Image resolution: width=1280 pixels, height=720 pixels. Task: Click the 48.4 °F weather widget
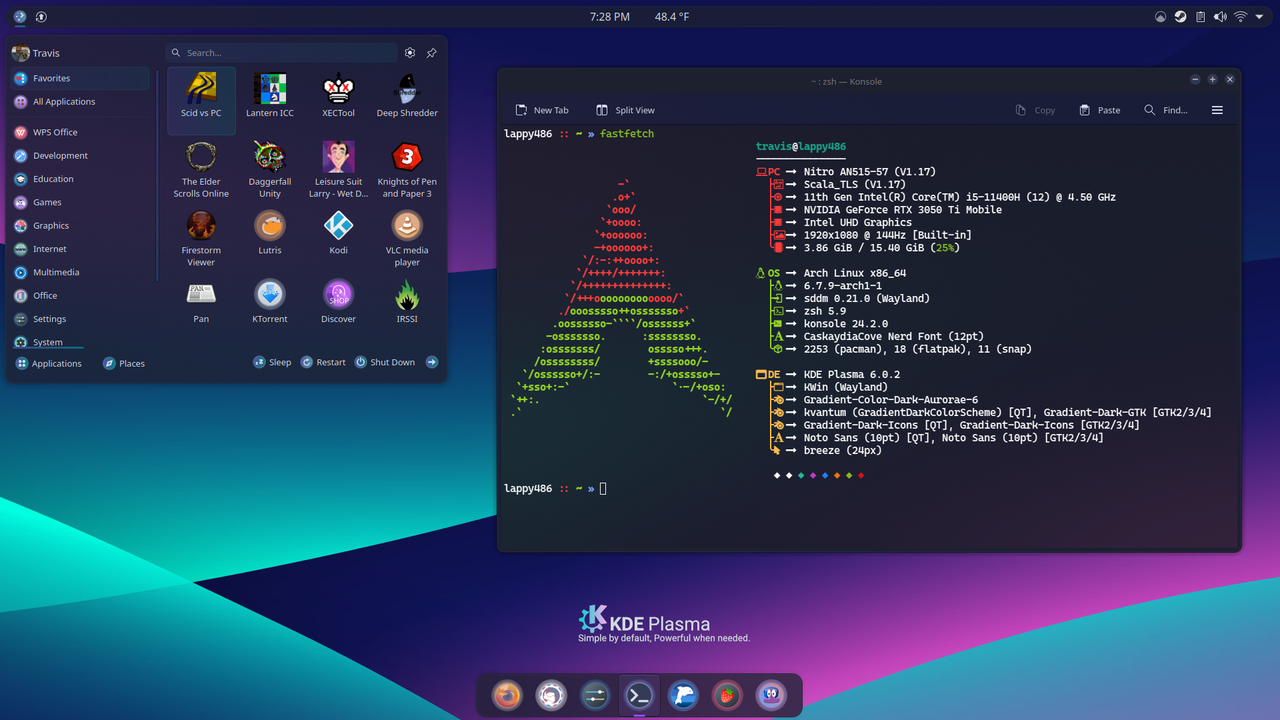pyautogui.click(x=673, y=17)
